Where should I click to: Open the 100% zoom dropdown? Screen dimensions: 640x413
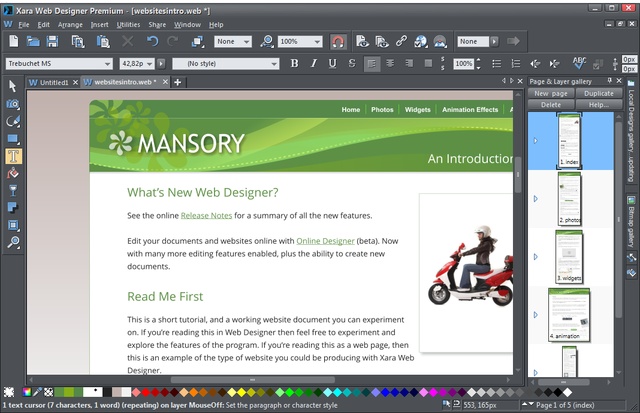(x=317, y=42)
